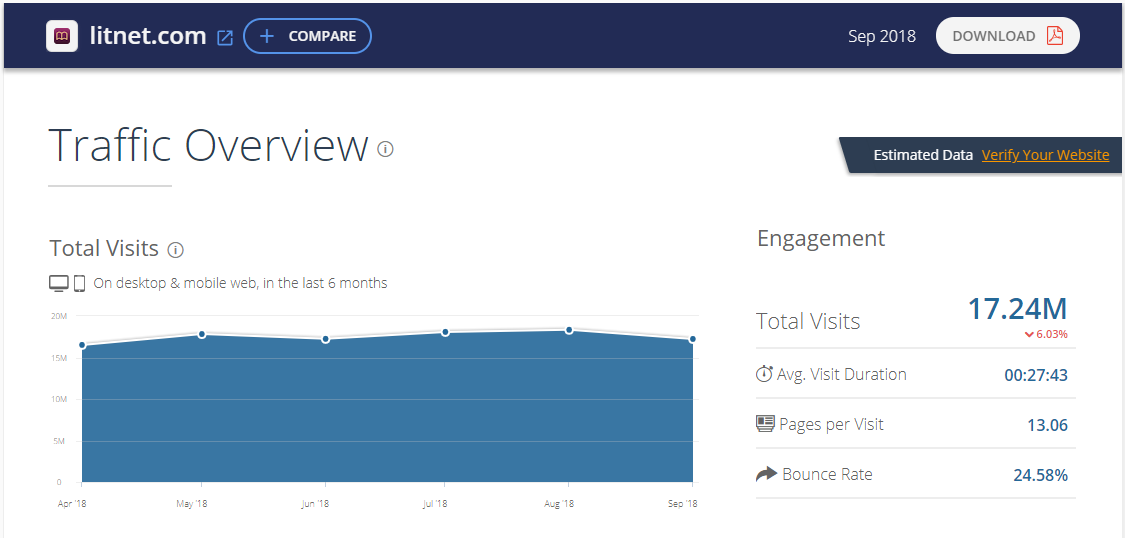Click the Avg. Visit Duration stopwatch icon

point(764,374)
